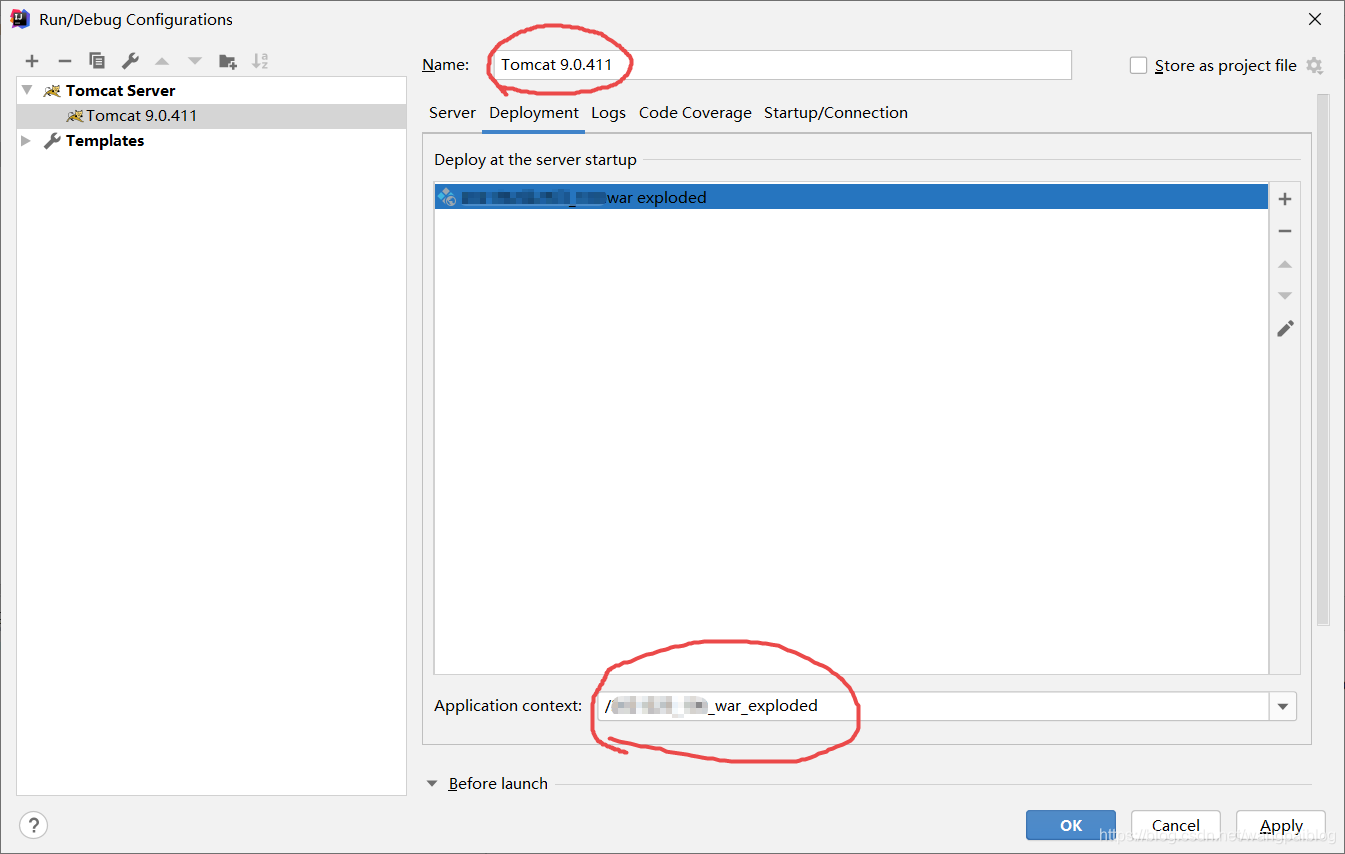Screen dimensions: 1345x854
Task: Open the Application context dropdown arrow
Action: [1283, 706]
